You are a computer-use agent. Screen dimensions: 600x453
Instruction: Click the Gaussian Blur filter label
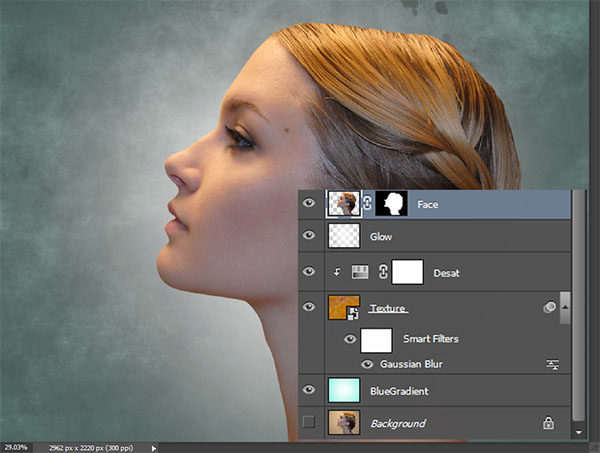(412, 365)
